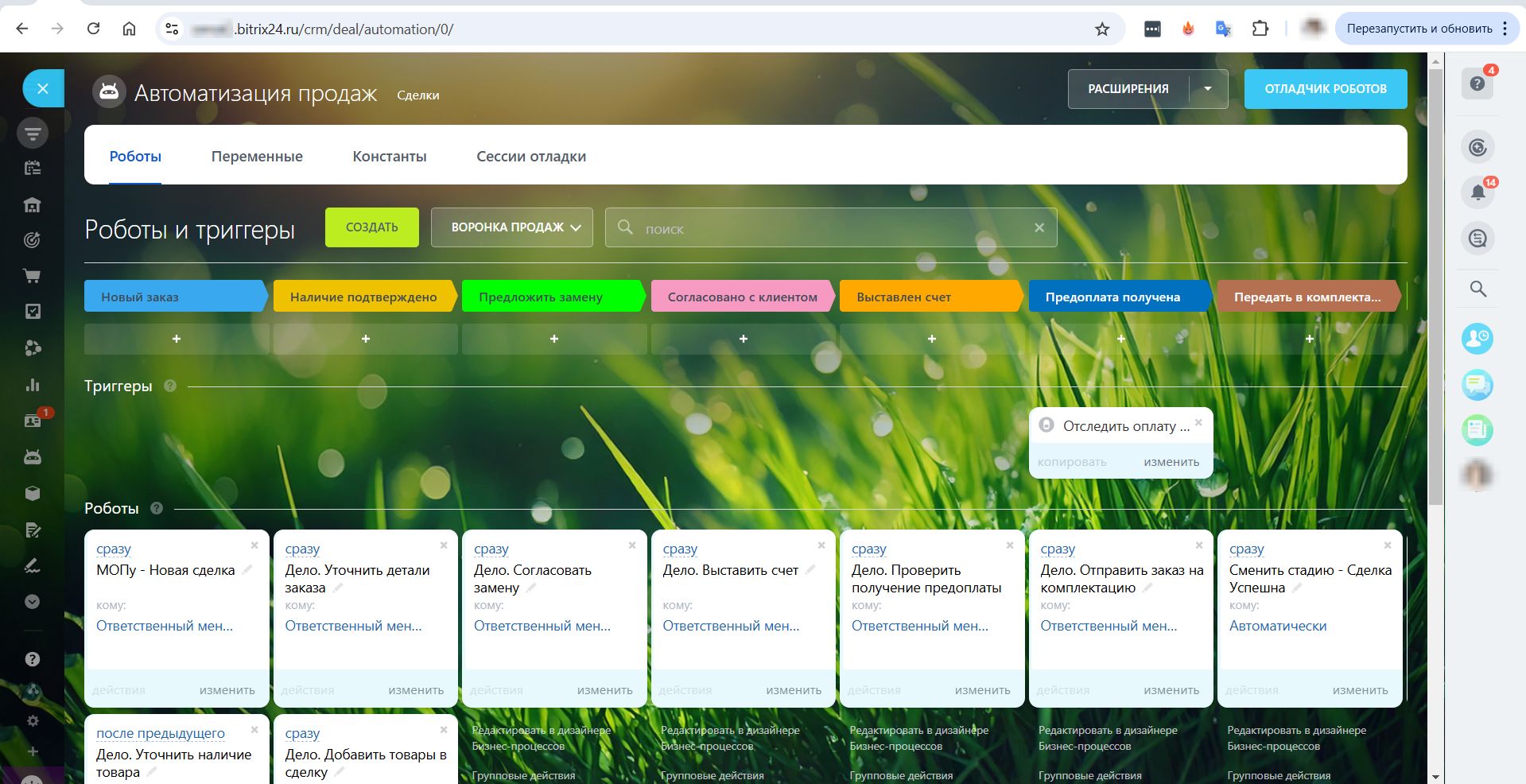Show help for Роботы section
1526x784 pixels.
point(157,508)
